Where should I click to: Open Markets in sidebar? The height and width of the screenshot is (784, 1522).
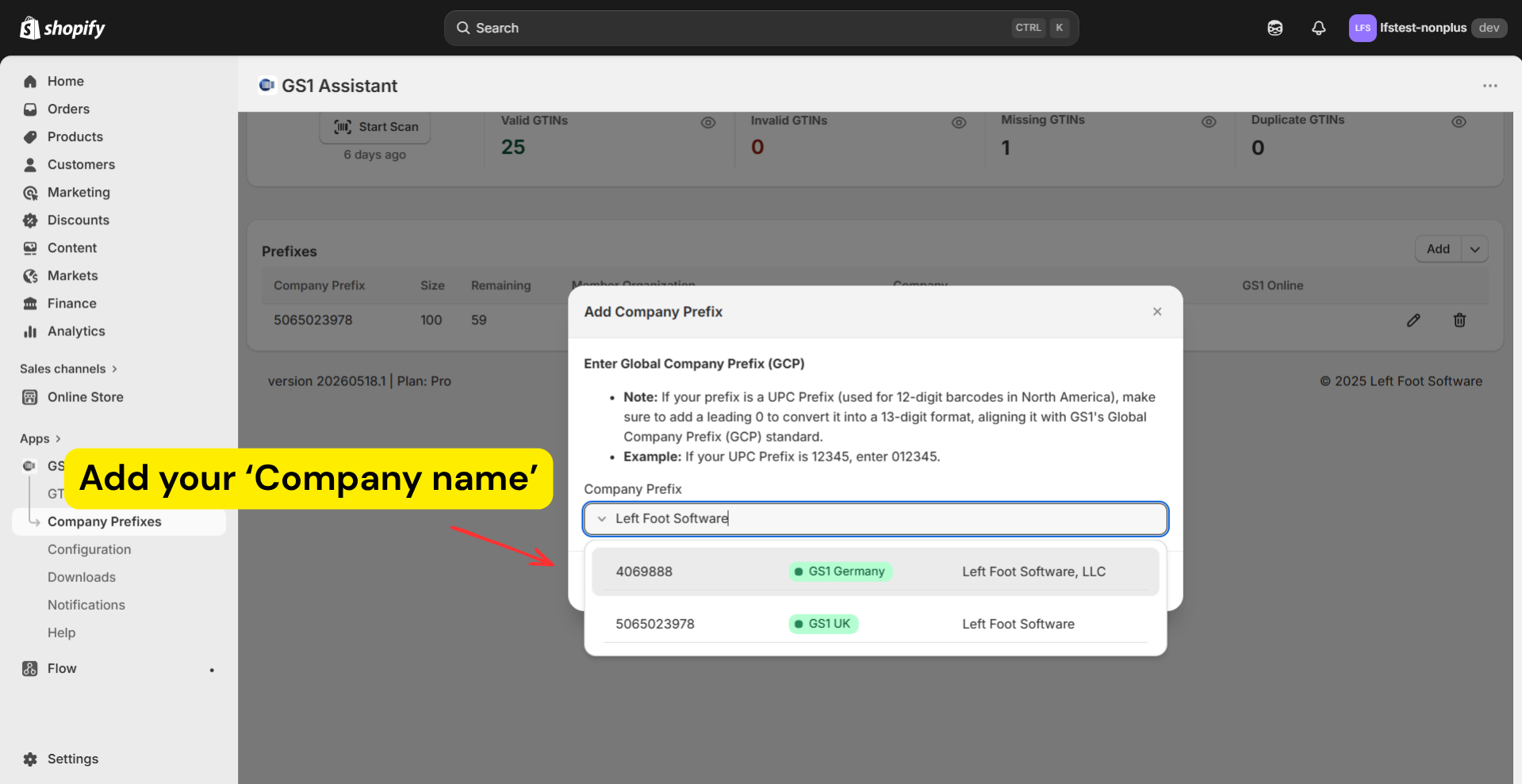(x=73, y=275)
